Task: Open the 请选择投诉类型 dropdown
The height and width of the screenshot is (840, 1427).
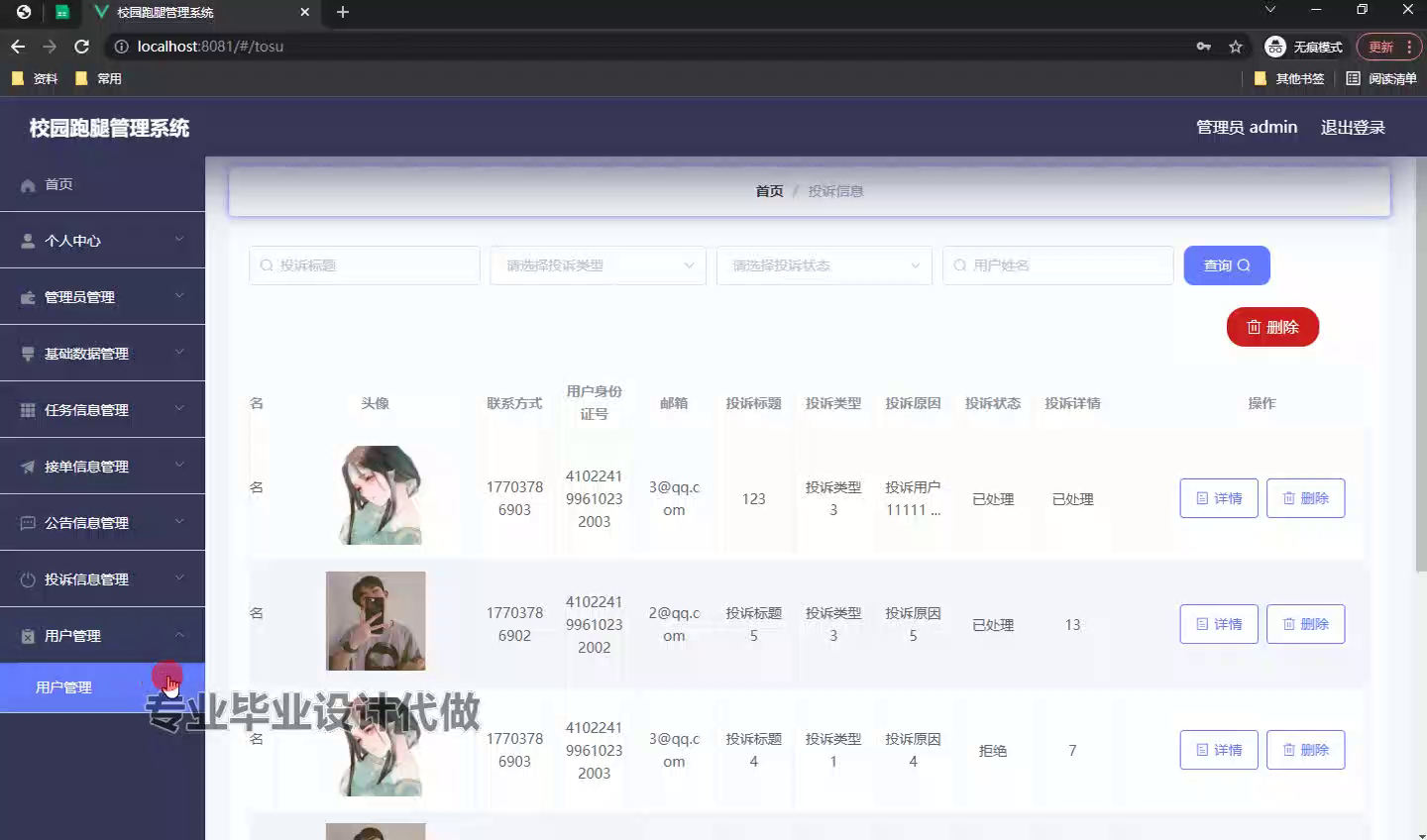Action: 598,265
